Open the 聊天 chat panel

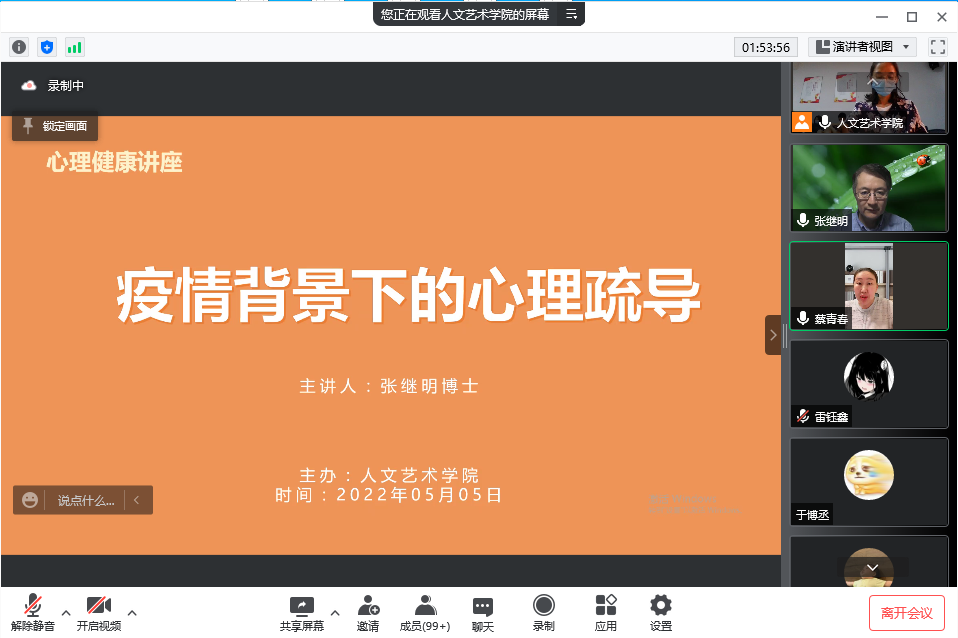pyautogui.click(x=483, y=612)
